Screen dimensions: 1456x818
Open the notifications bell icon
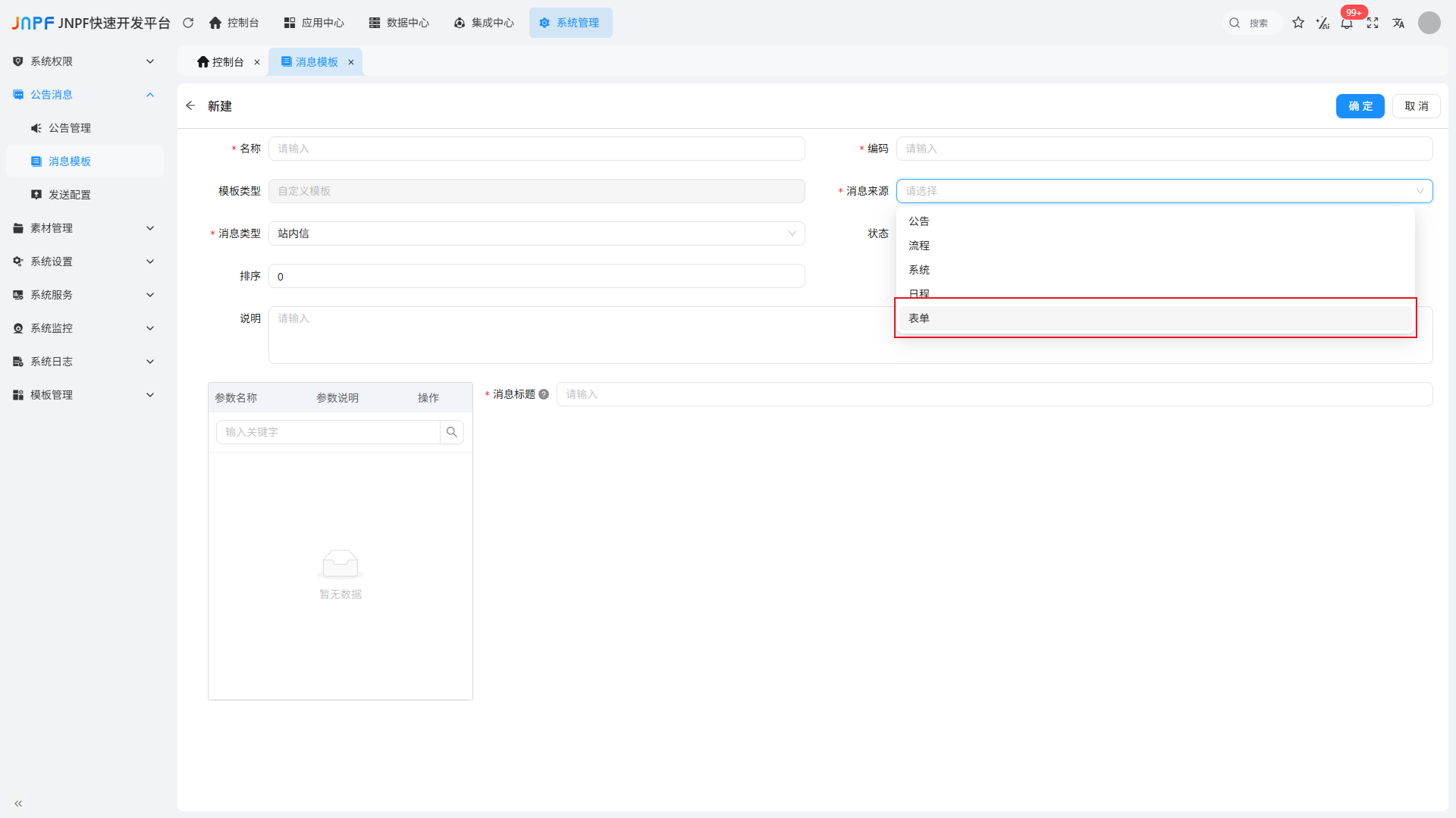[1347, 24]
